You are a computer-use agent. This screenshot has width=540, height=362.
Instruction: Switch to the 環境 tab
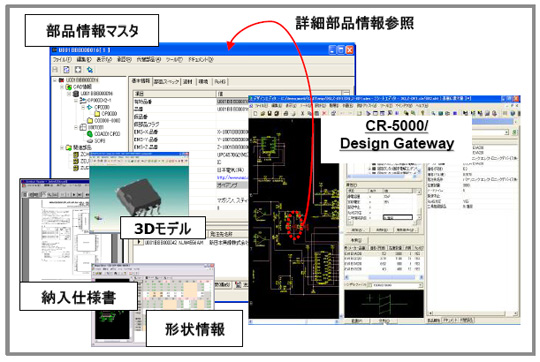(x=204, y=82)
